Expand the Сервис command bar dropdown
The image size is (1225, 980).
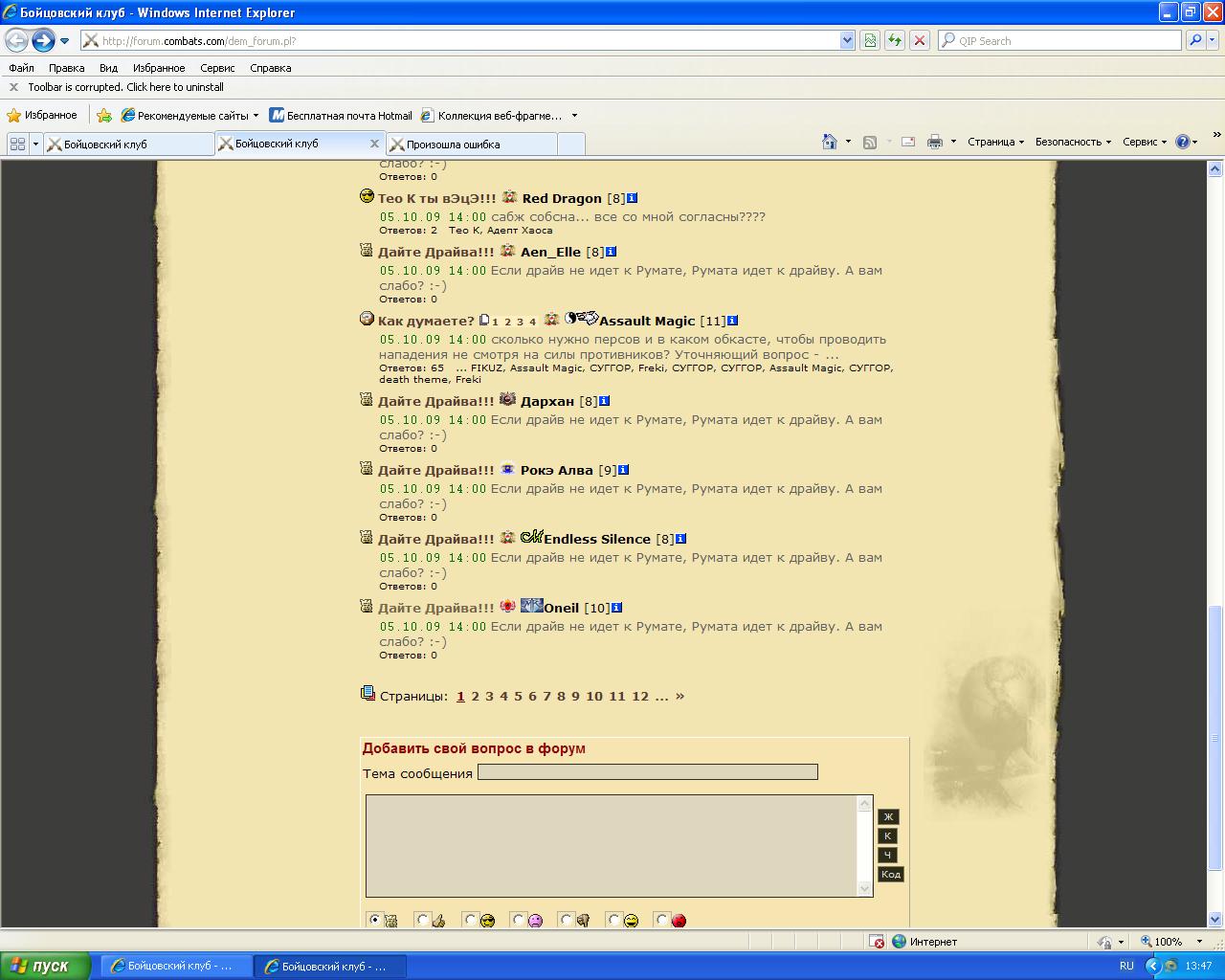coord(1145,142)
